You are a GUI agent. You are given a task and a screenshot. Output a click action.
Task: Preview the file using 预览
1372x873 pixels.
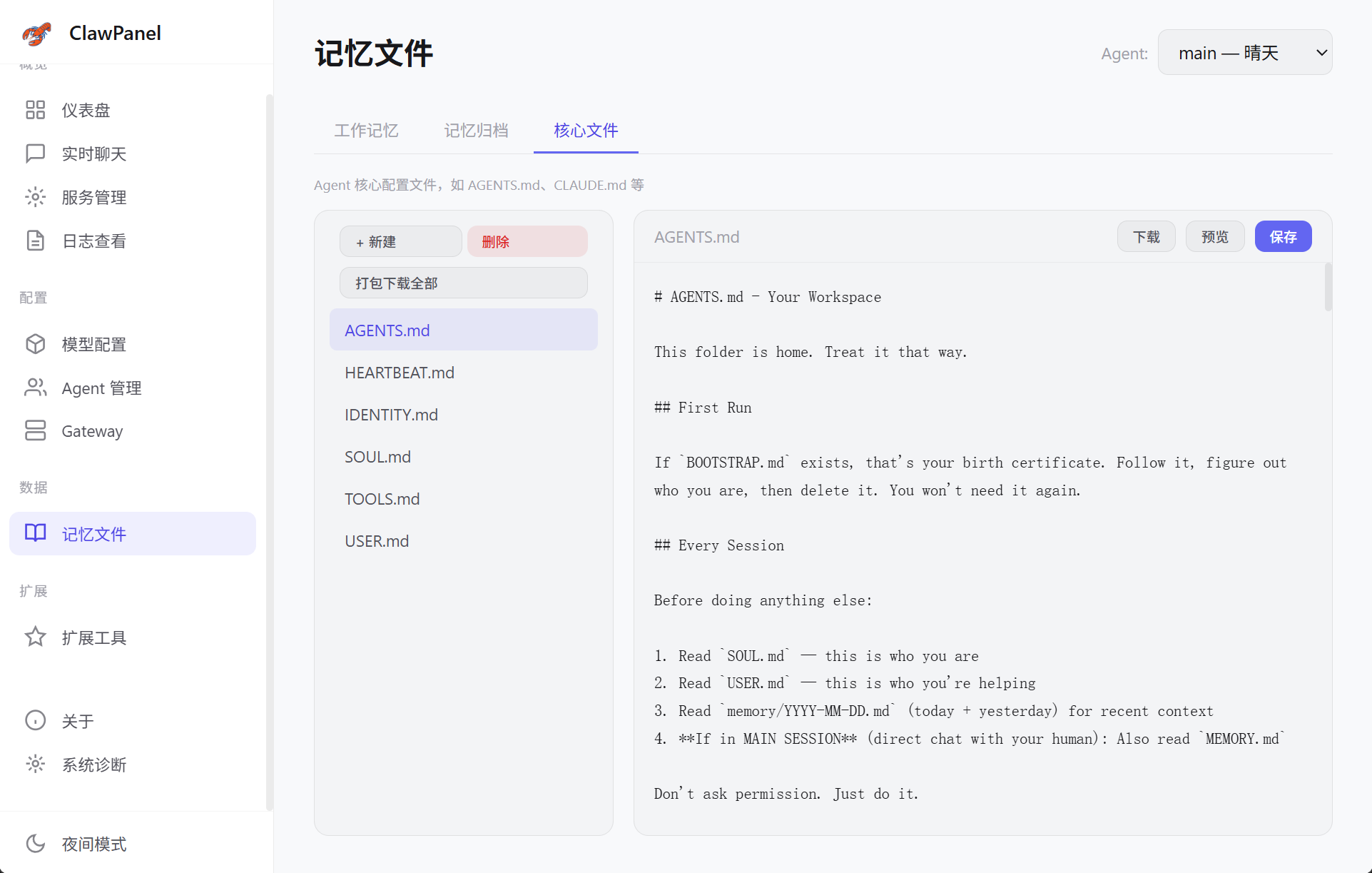(1214, 236)
